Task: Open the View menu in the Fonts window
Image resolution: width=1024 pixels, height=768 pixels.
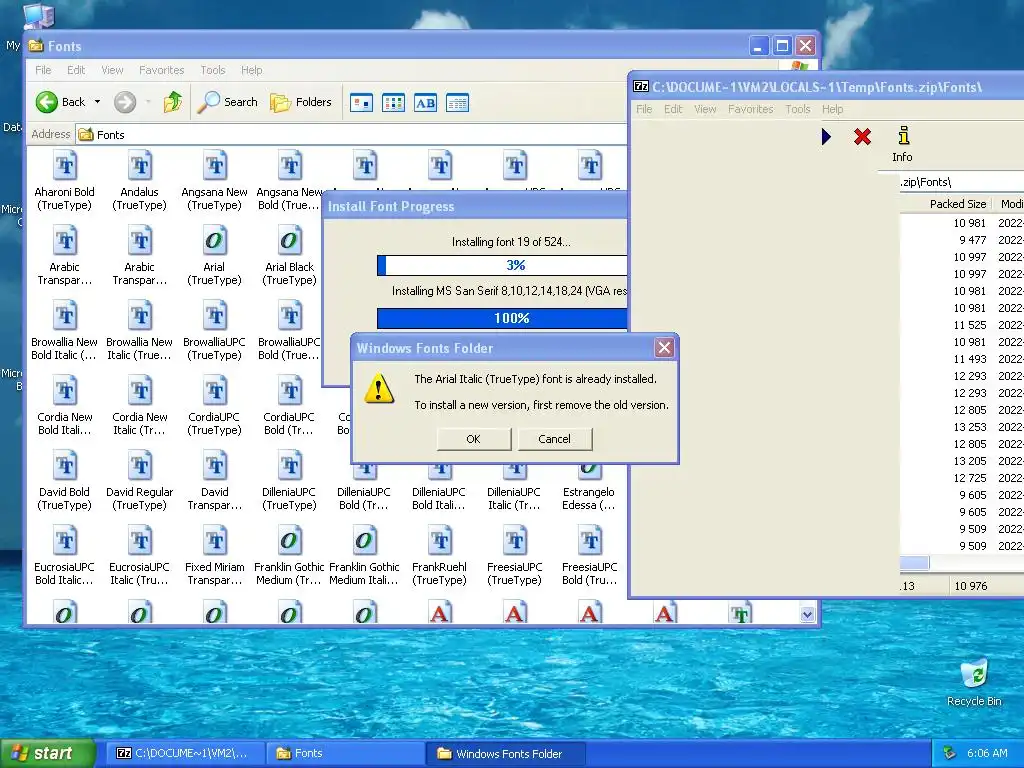Action: (112, 70)
